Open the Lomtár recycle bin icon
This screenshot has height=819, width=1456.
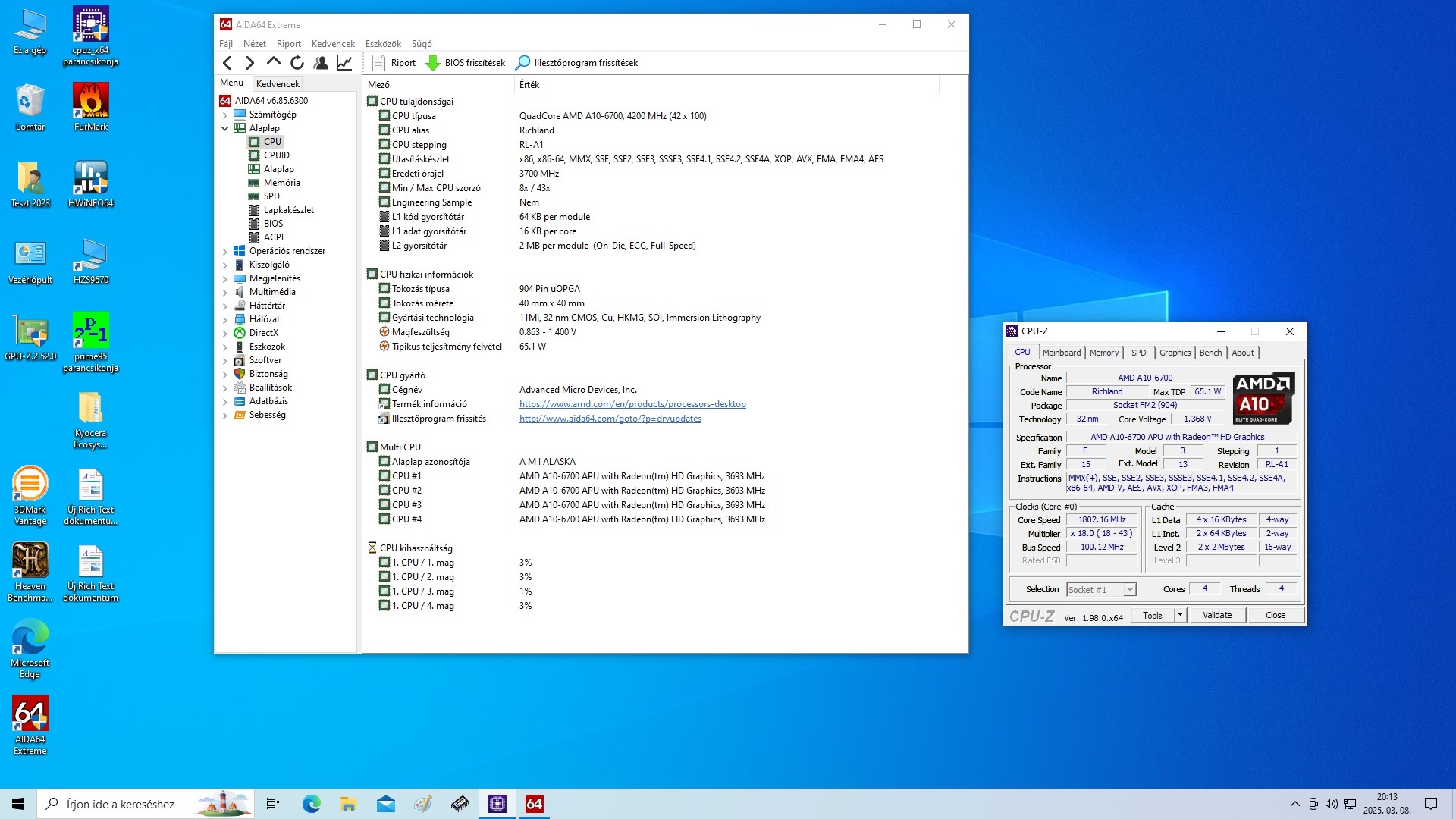(30, 106)
